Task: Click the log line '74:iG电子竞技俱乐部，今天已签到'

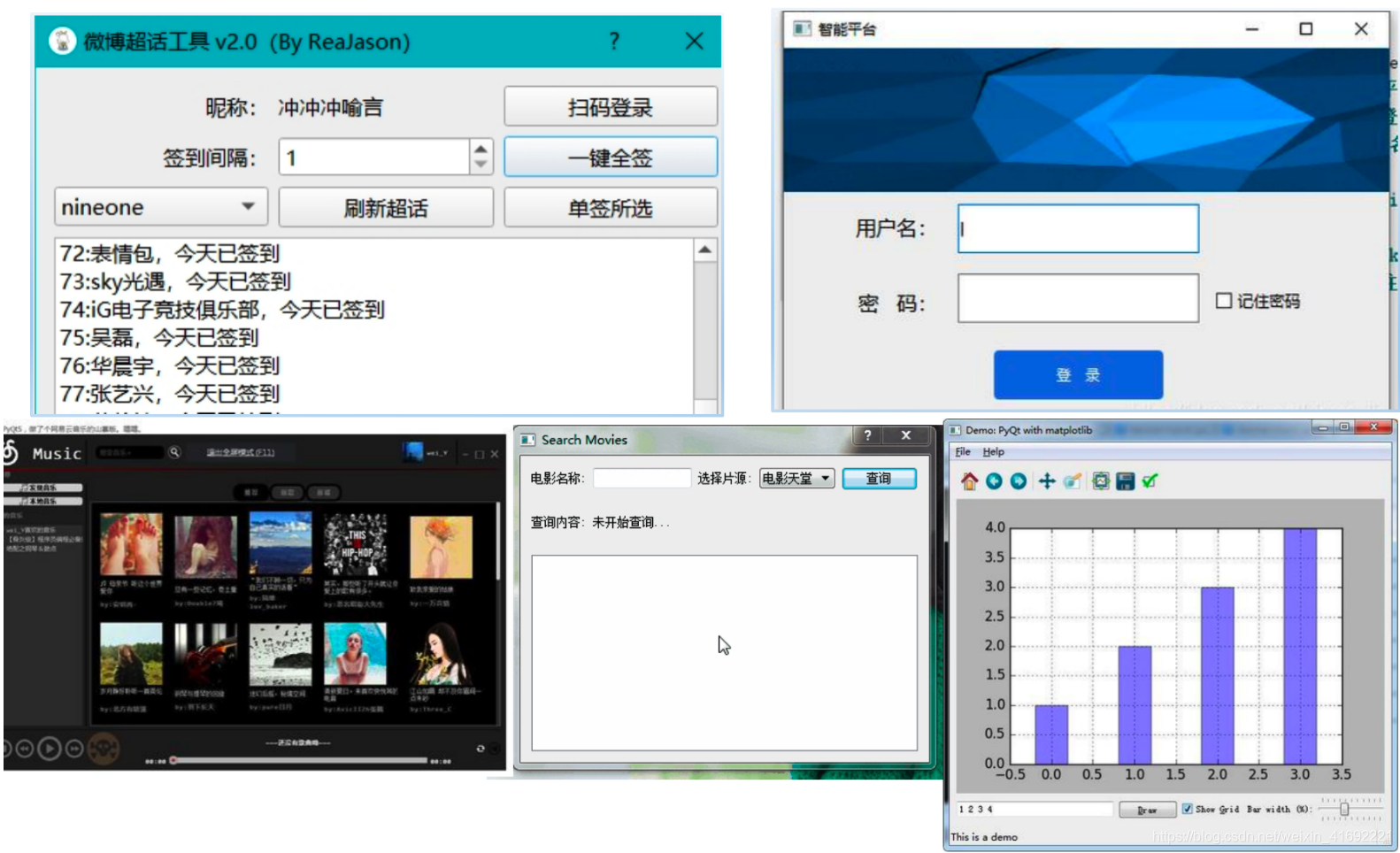Action: [x=222, y=310]
